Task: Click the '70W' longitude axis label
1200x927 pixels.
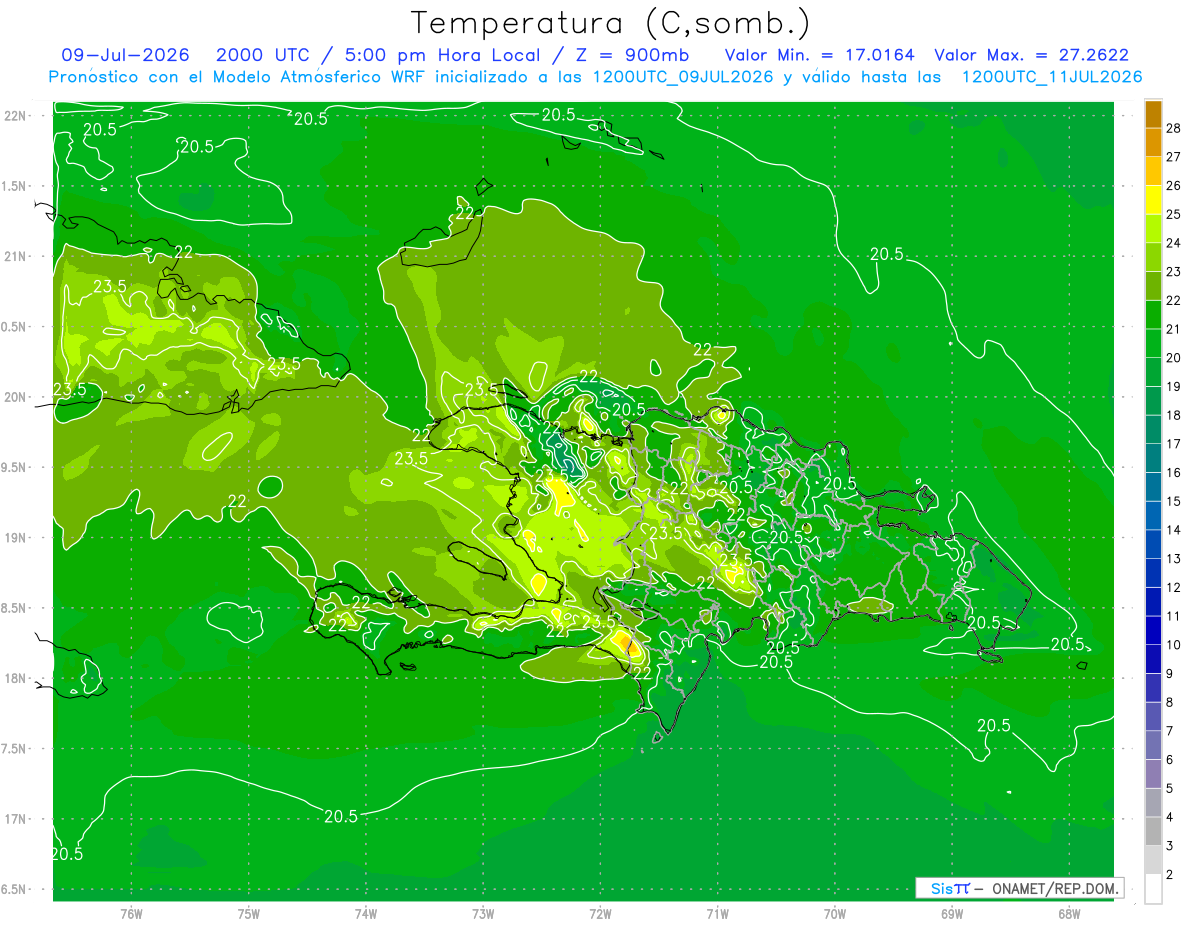Action: point(835,913)
